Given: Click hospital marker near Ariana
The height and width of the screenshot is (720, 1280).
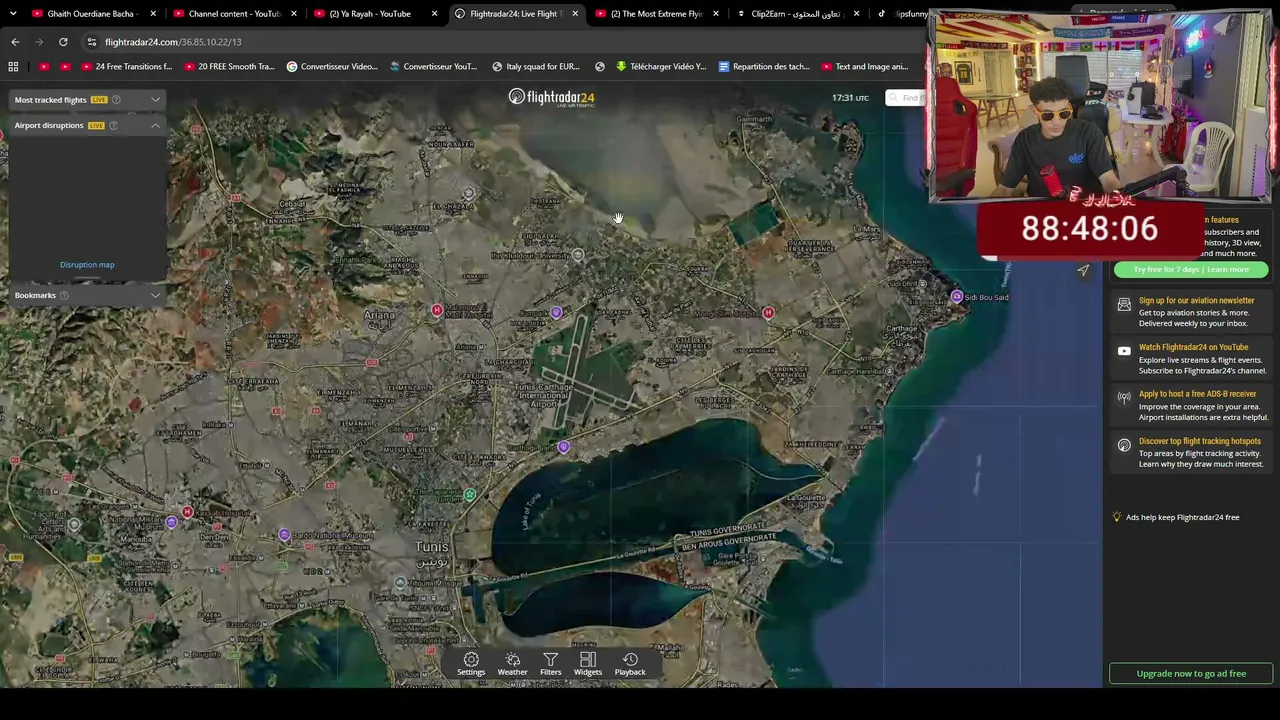Looking at the screenshot, I should tap(437, 311).
